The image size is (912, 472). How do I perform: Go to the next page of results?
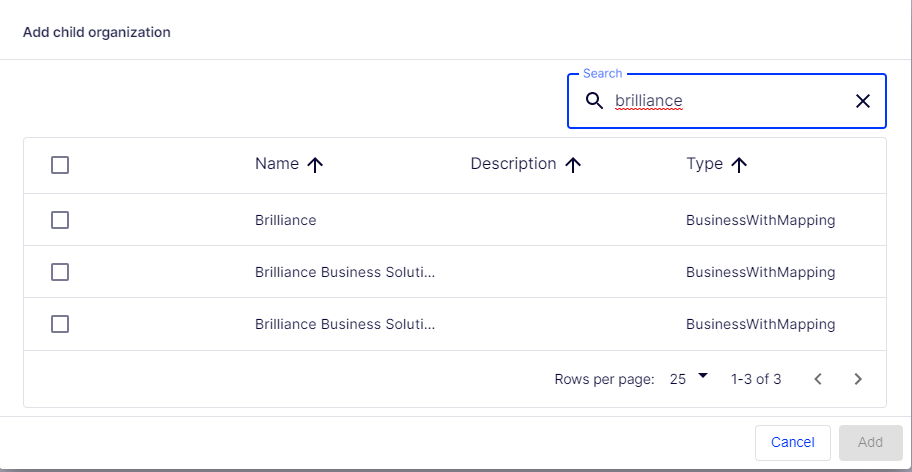click(x=857, y=379)
